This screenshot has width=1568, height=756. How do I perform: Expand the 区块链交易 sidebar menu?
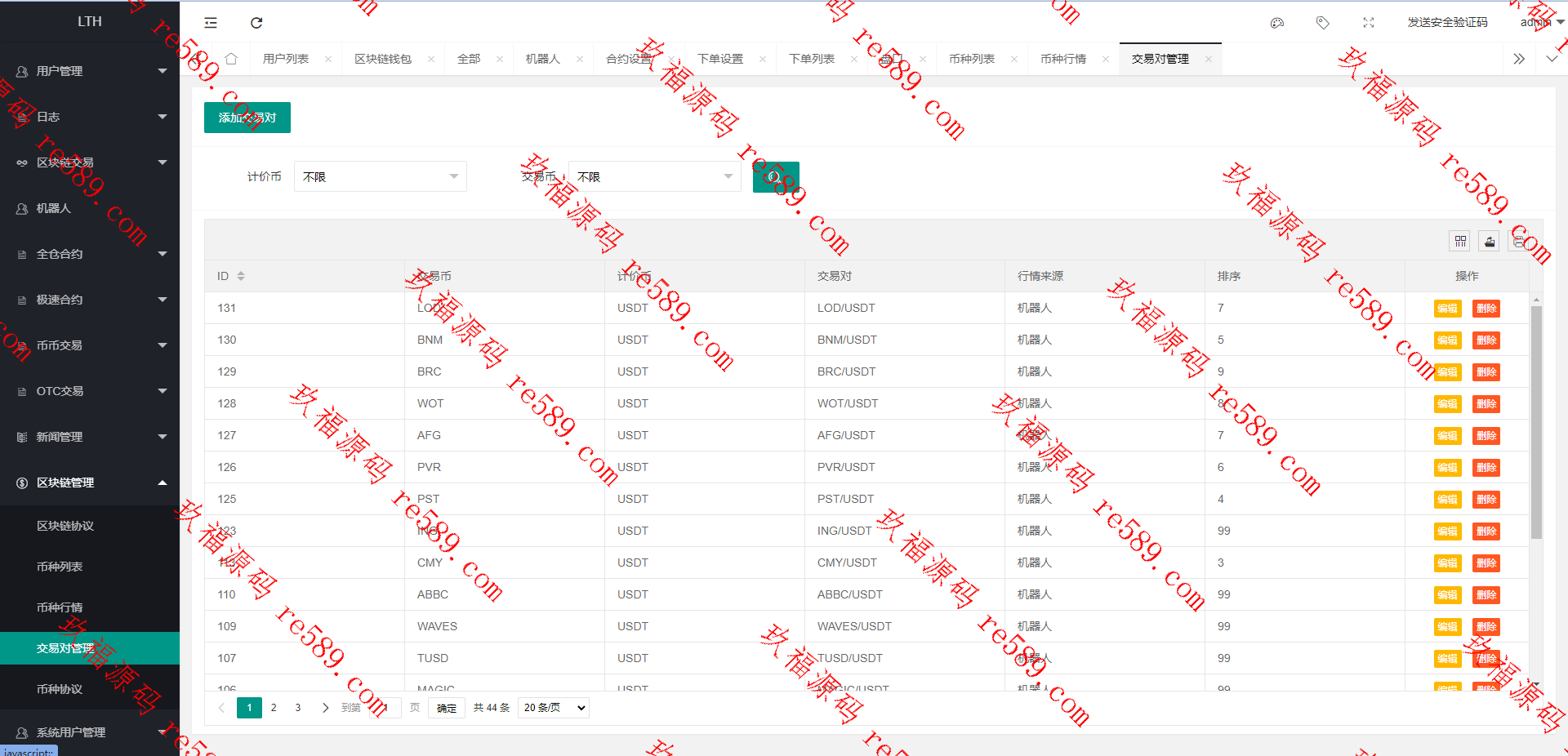90,162
